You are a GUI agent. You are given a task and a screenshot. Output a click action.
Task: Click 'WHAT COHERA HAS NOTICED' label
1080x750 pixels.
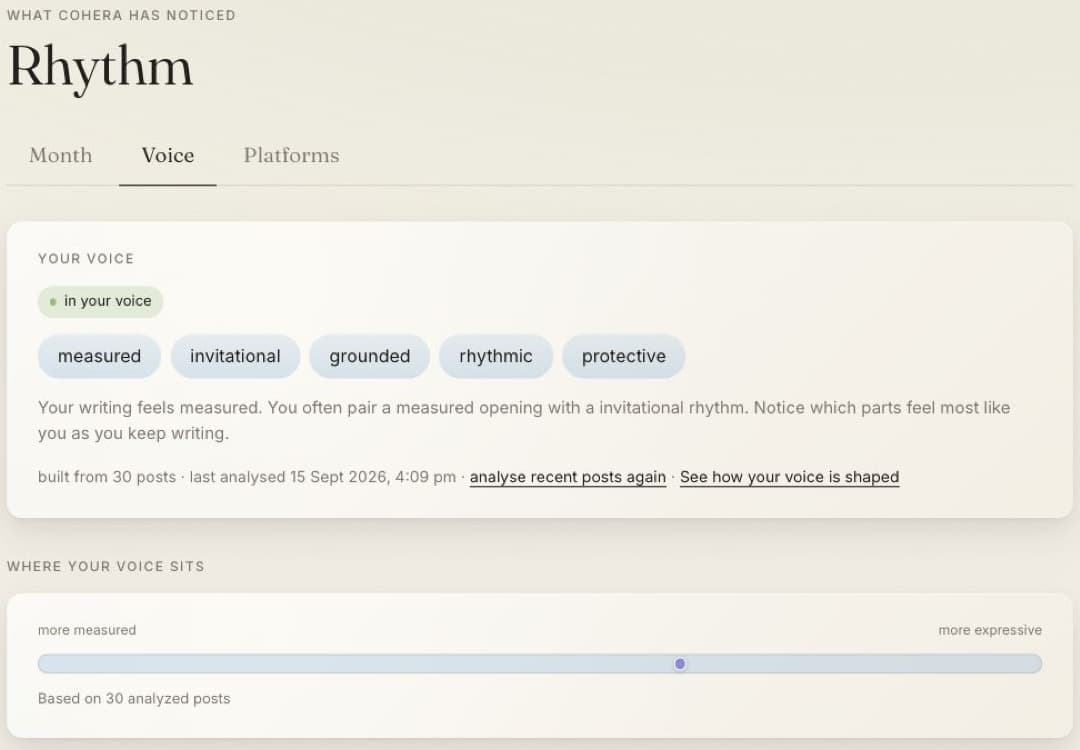click(121, 15)
